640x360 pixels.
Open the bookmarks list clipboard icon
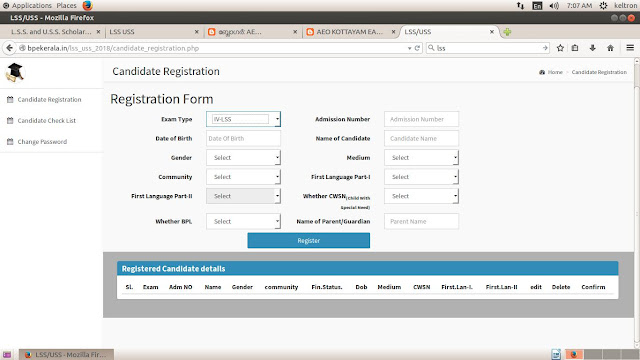coord(575,48)
